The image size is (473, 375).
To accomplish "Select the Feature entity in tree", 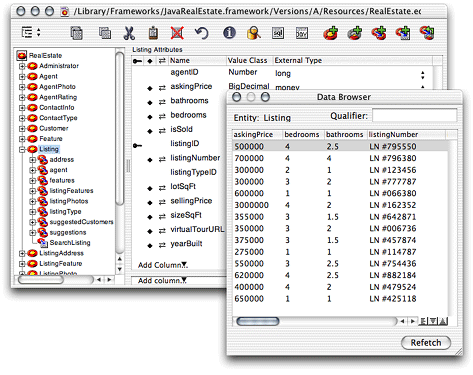I will 51,139.
